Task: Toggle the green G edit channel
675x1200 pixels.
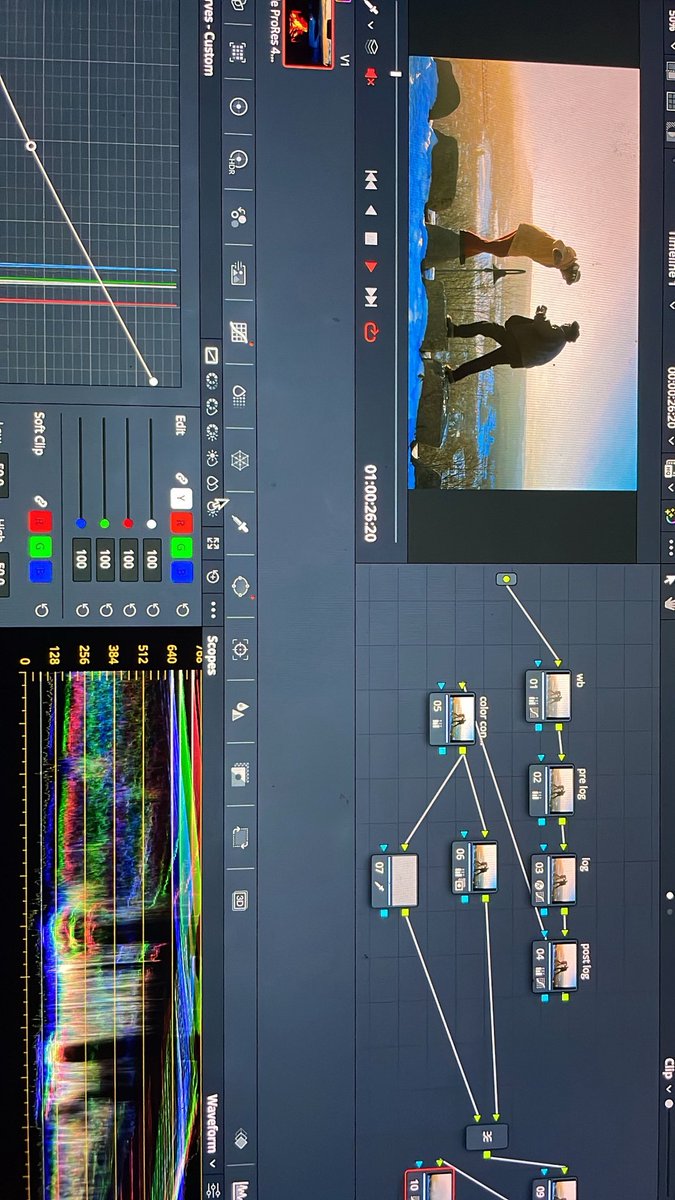Action: pos(181,548)
